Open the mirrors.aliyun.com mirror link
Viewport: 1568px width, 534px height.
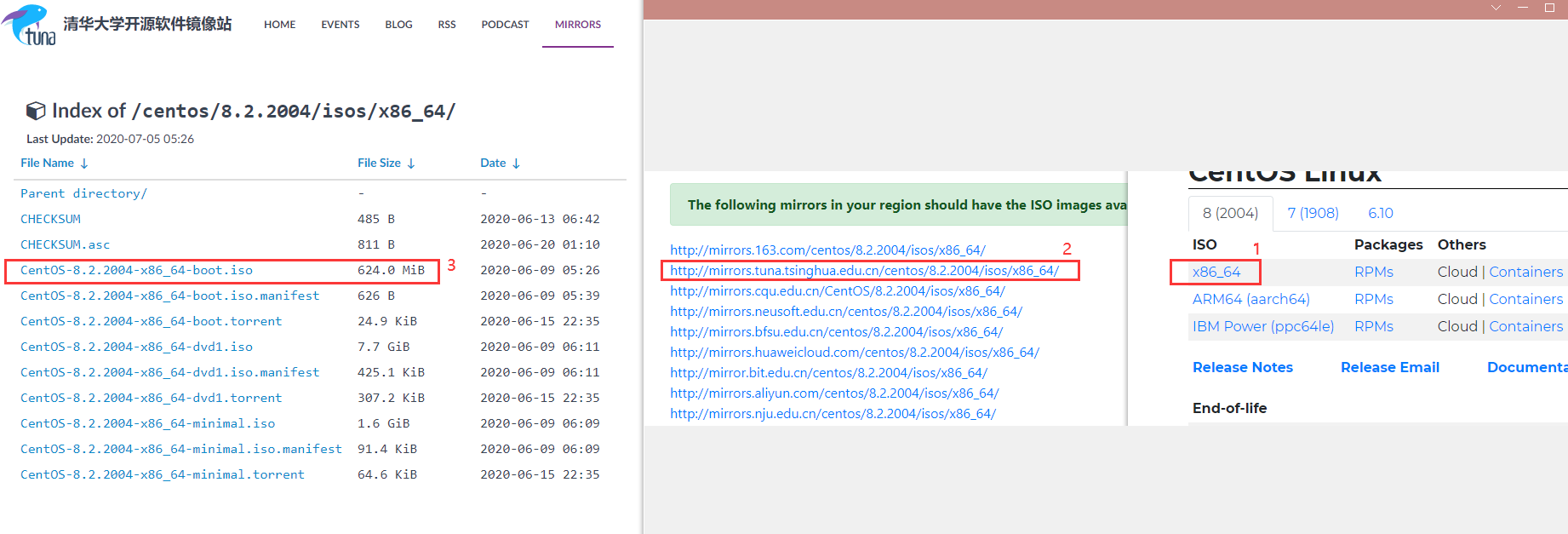834,393
